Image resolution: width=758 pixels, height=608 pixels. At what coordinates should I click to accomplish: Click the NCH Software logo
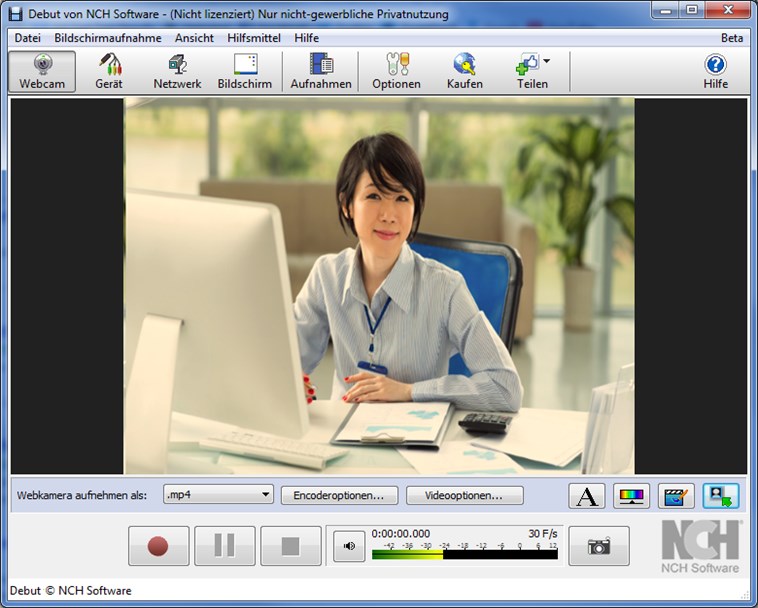700,547
